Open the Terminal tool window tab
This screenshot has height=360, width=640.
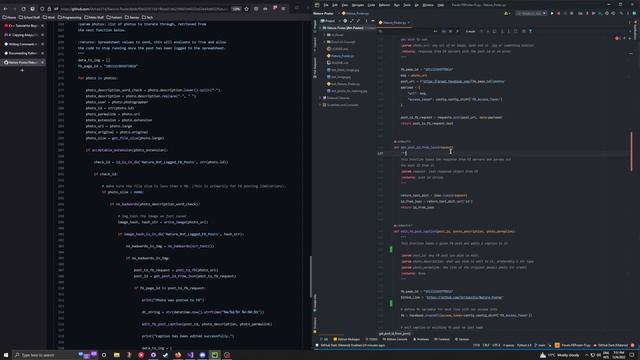442,340
